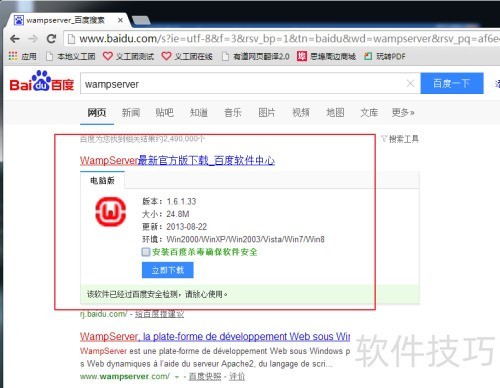
Task: Click the size text 24.8M
Action: click(178, 214)
